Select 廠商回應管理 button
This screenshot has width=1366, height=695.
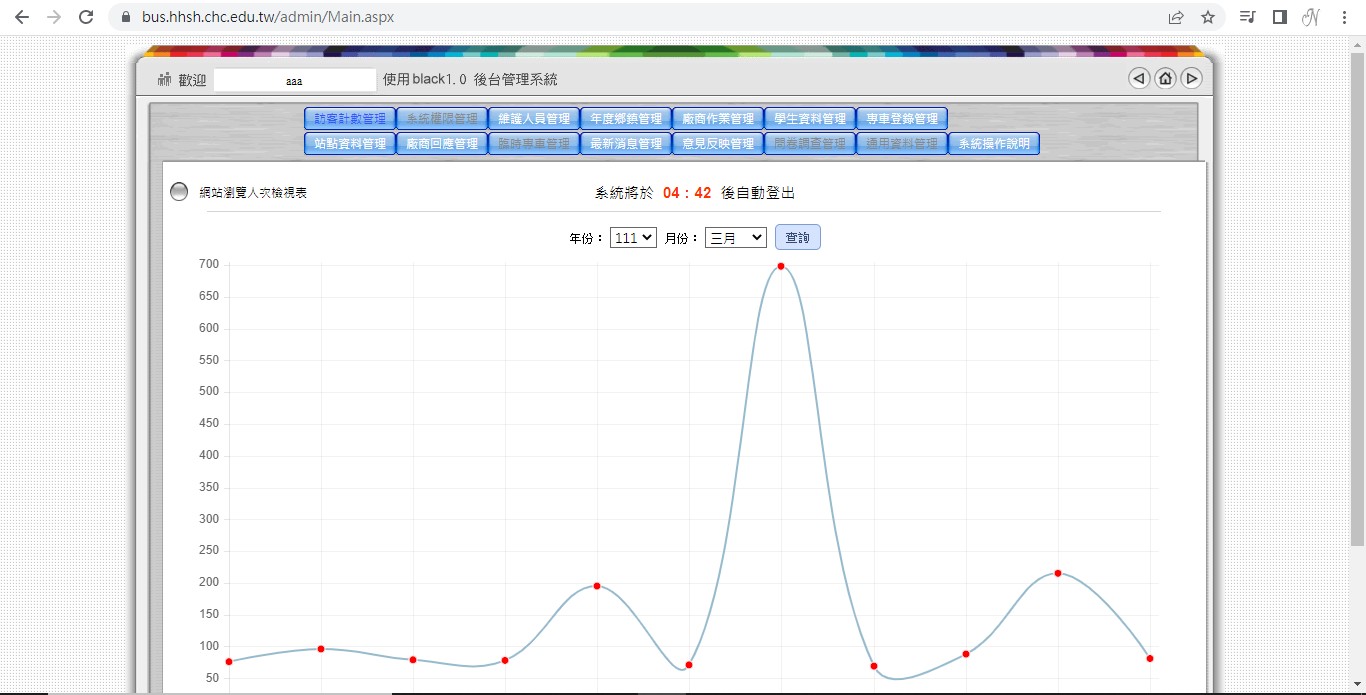tap(442, 144)
